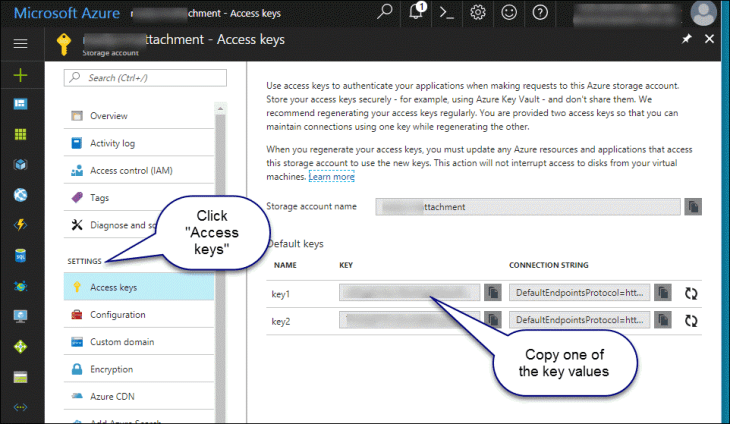This screenshot has width=730, height=424.
Task: Click the key1 name cell
Action: (x=281, y=294)
